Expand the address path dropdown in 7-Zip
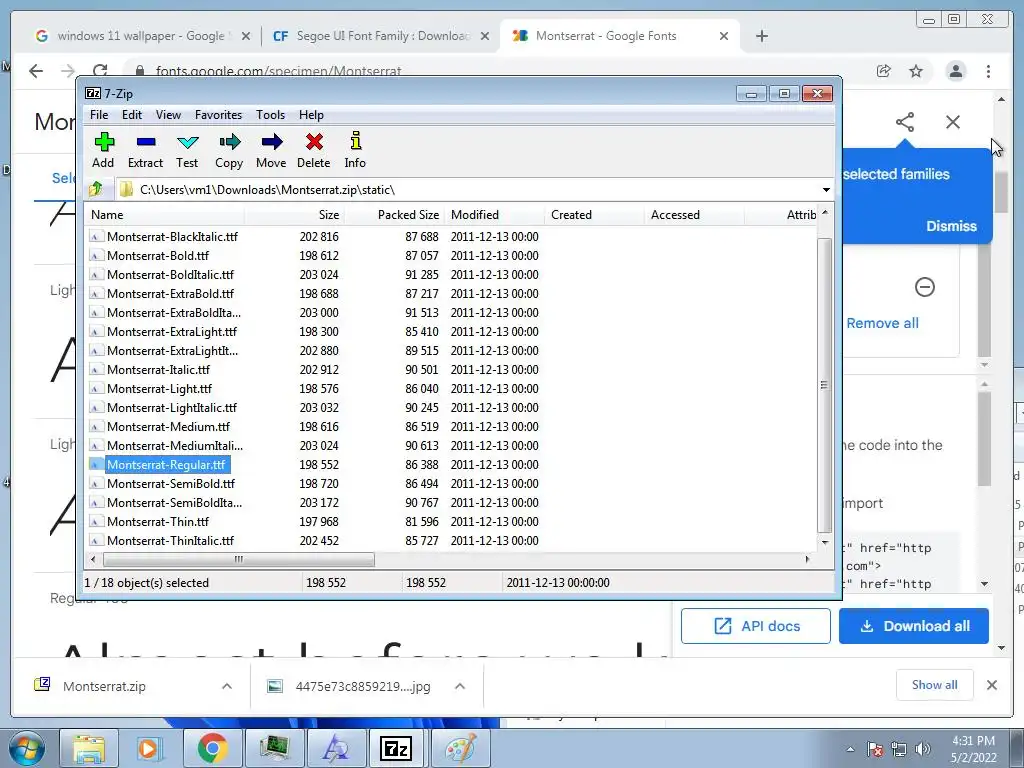Viewport: 1024px width, 768px height. 826,190
